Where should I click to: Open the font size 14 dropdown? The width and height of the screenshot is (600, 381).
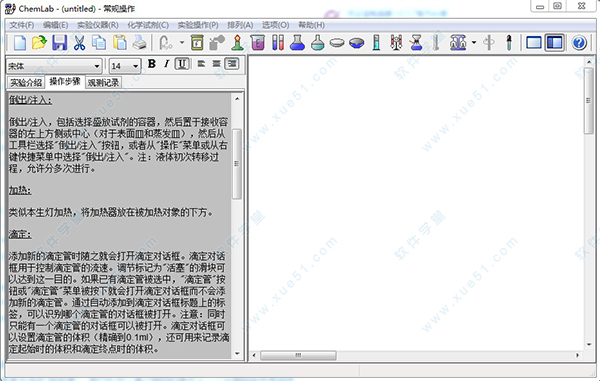pyautogui.click(x=135, y=66)
